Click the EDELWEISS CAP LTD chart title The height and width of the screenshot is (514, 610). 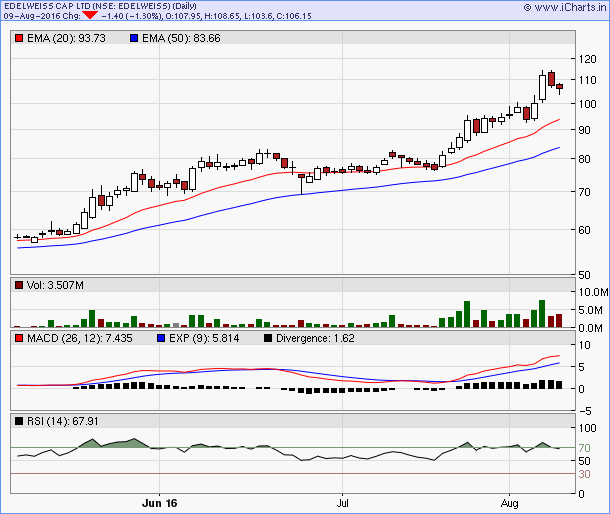(x=100, y=6)
